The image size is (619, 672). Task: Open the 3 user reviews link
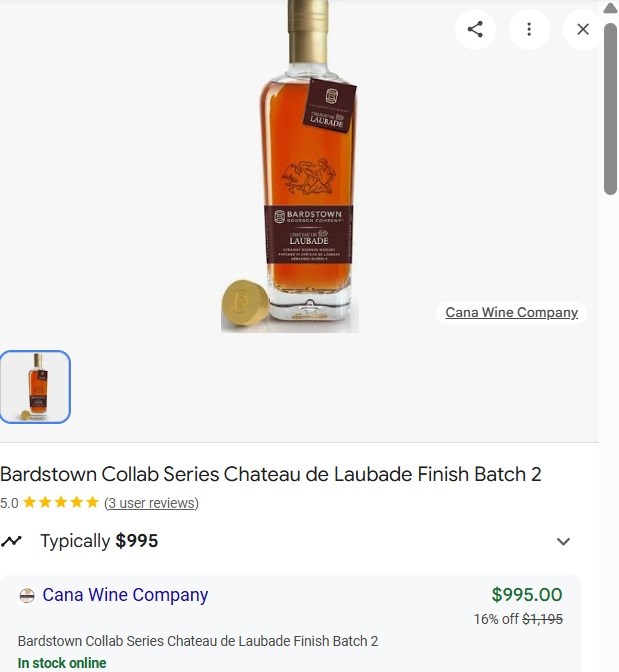pos(151,503)
